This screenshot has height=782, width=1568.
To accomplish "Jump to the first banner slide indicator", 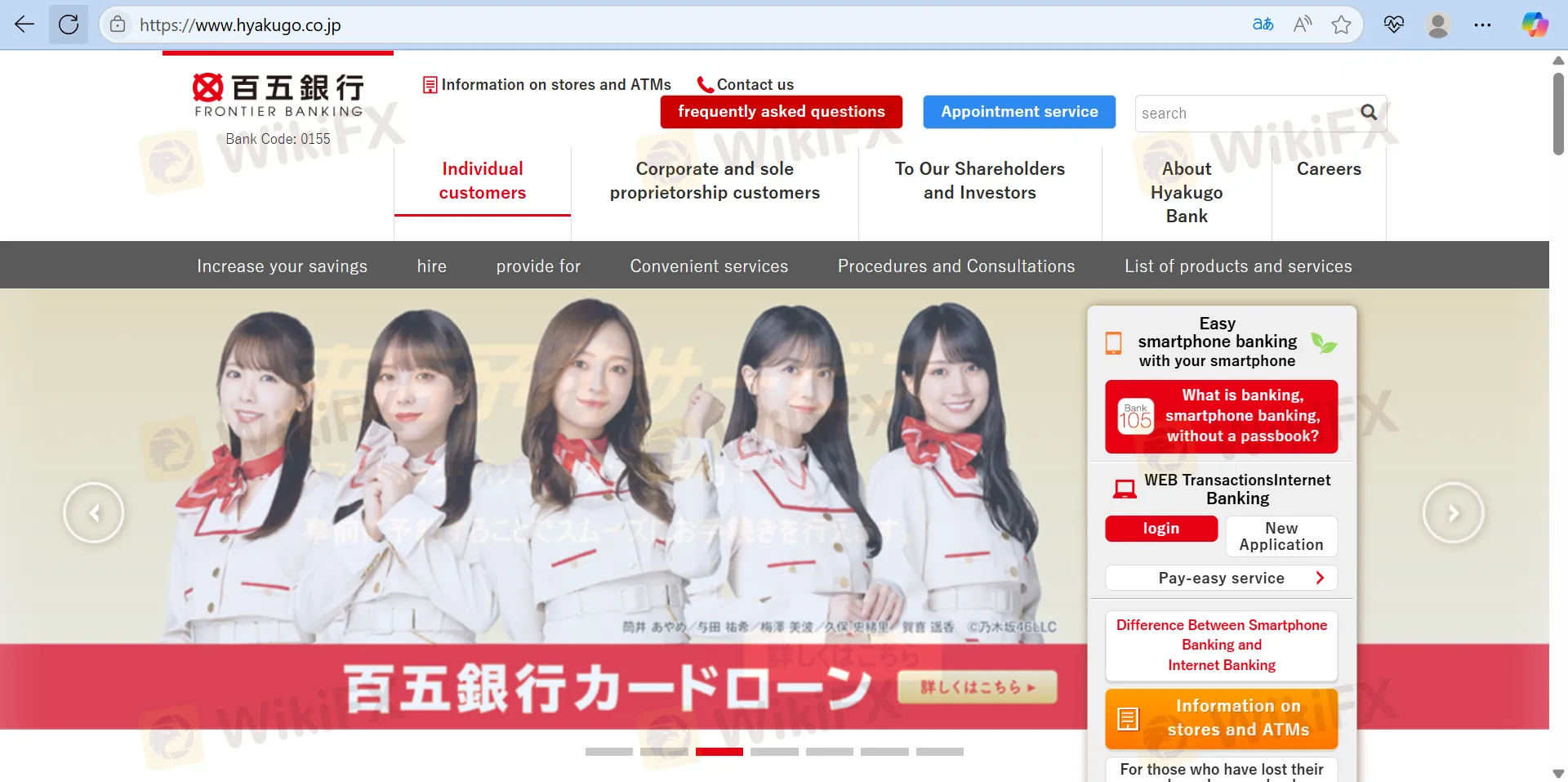I will coord(609,752).
